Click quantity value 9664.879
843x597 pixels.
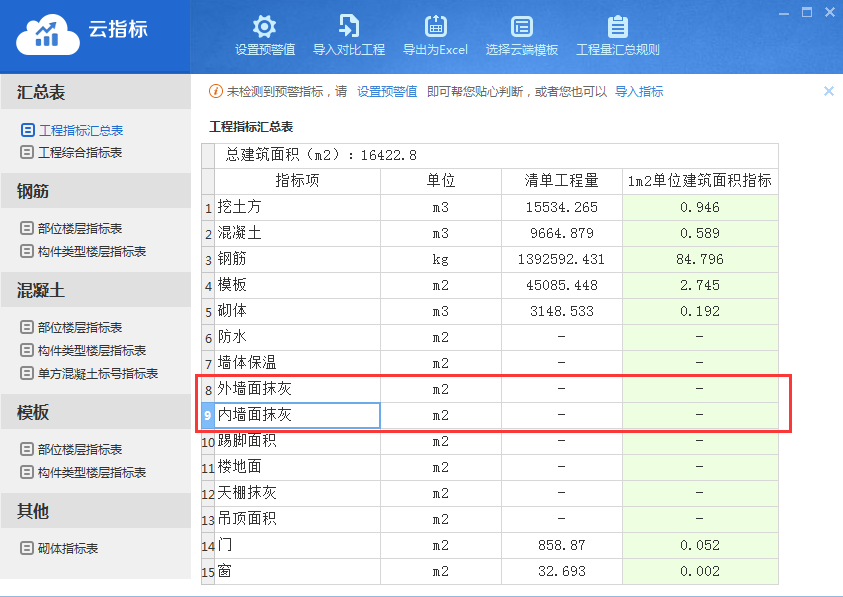[x=562, y=233]
